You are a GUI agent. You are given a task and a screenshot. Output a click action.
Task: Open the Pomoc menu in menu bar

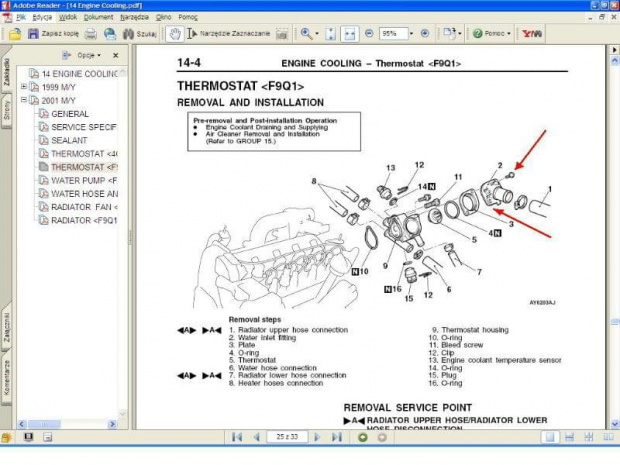coord(188,17)
